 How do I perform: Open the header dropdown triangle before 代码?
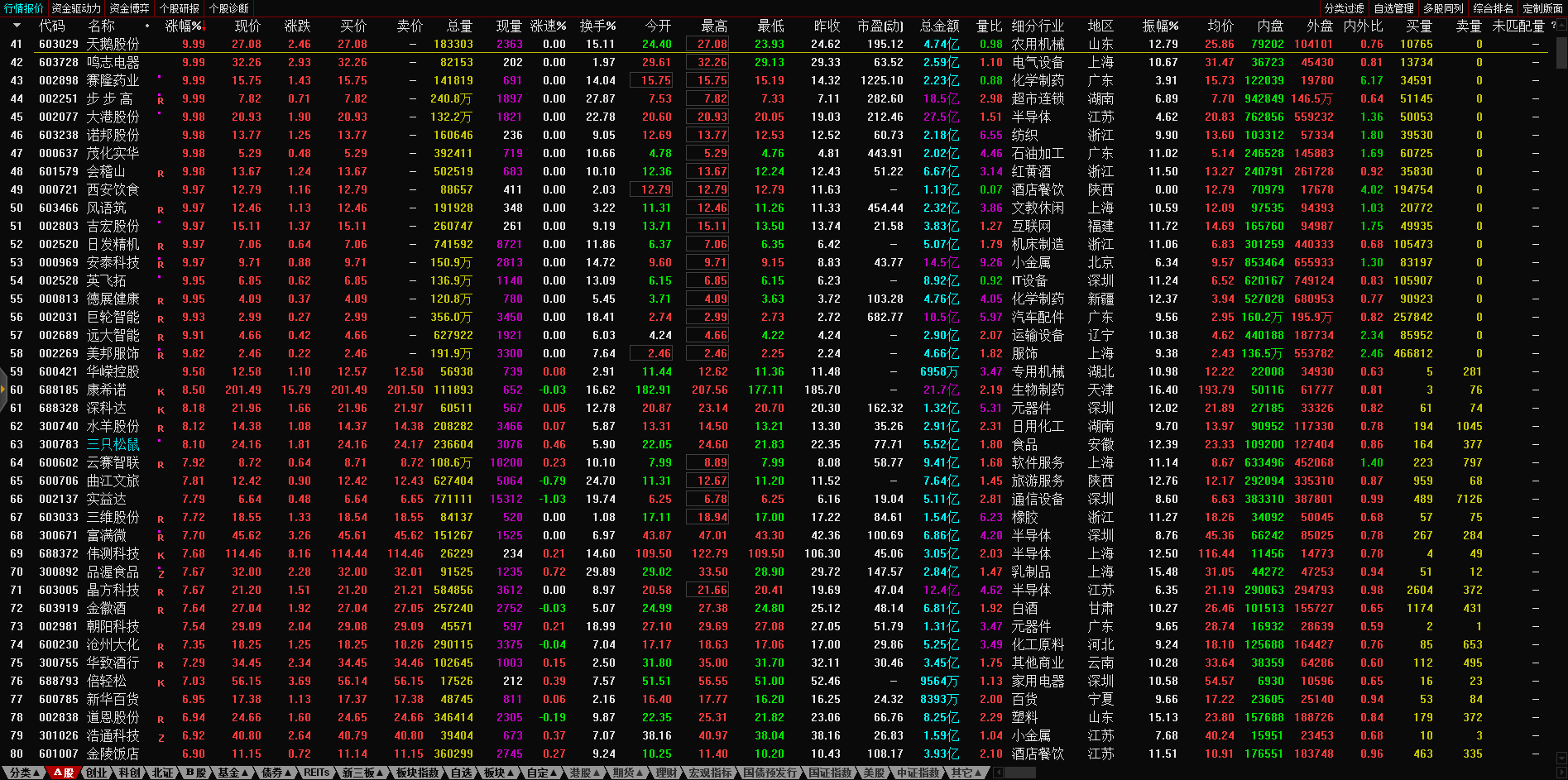pyautogui.click(x=17, y=26)
